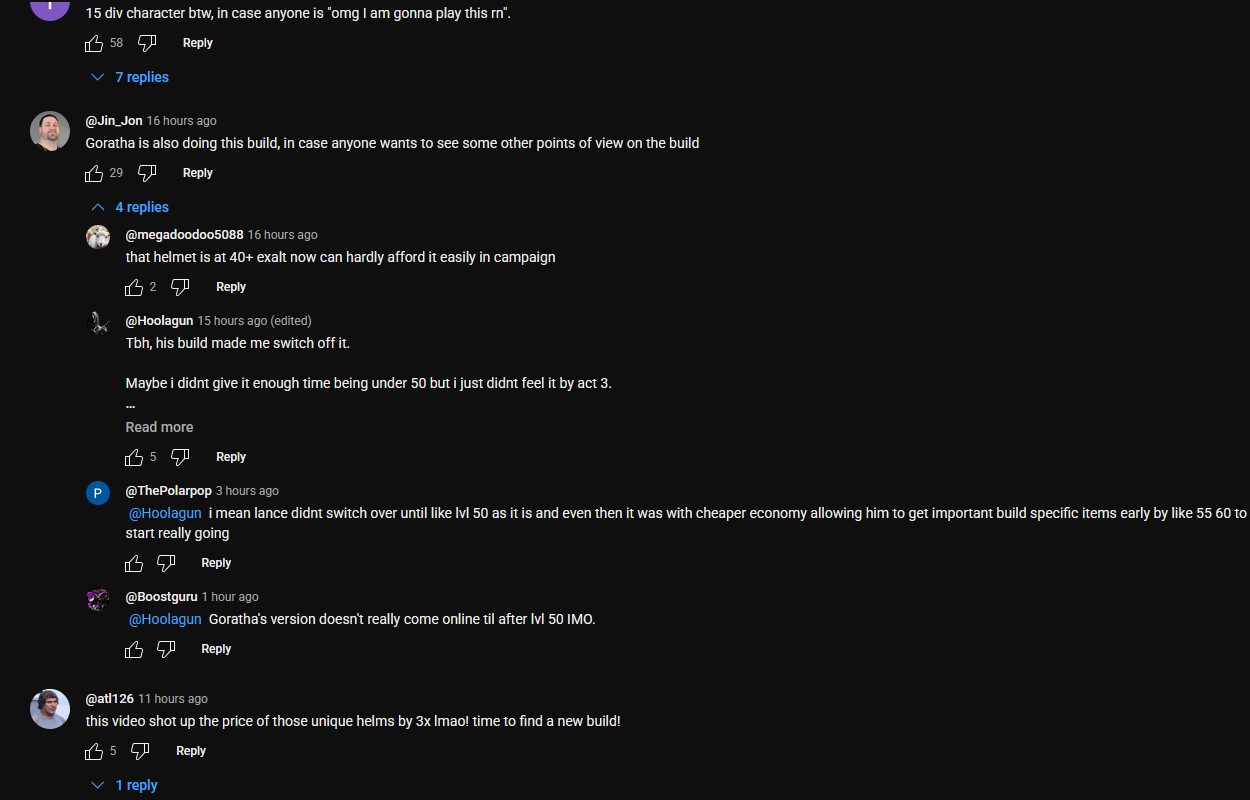Like the comment by @Jin_Jon

tap(94, 173)
